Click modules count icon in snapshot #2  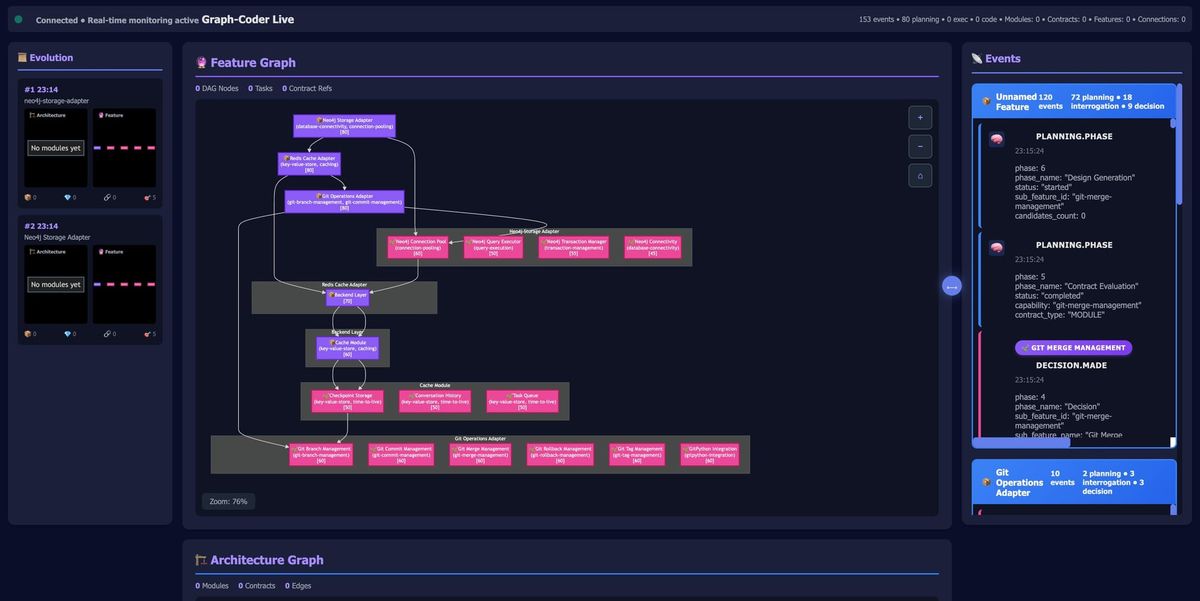tap(28, 334)
